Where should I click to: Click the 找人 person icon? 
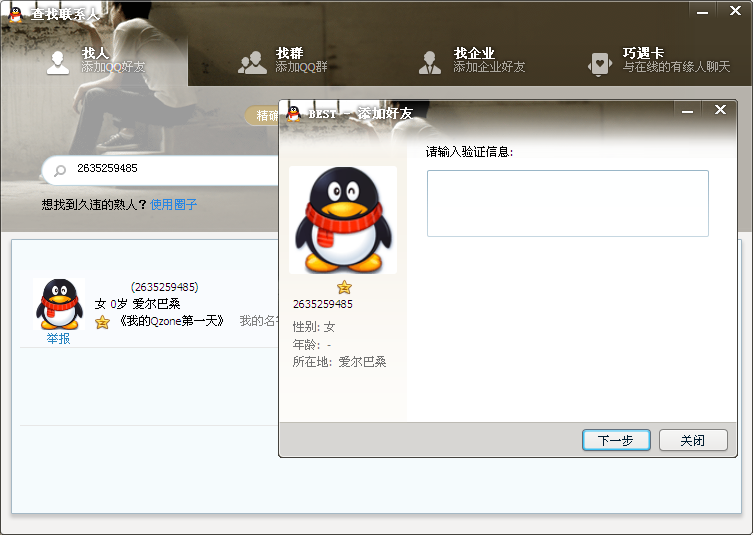[x=58, y=61]
